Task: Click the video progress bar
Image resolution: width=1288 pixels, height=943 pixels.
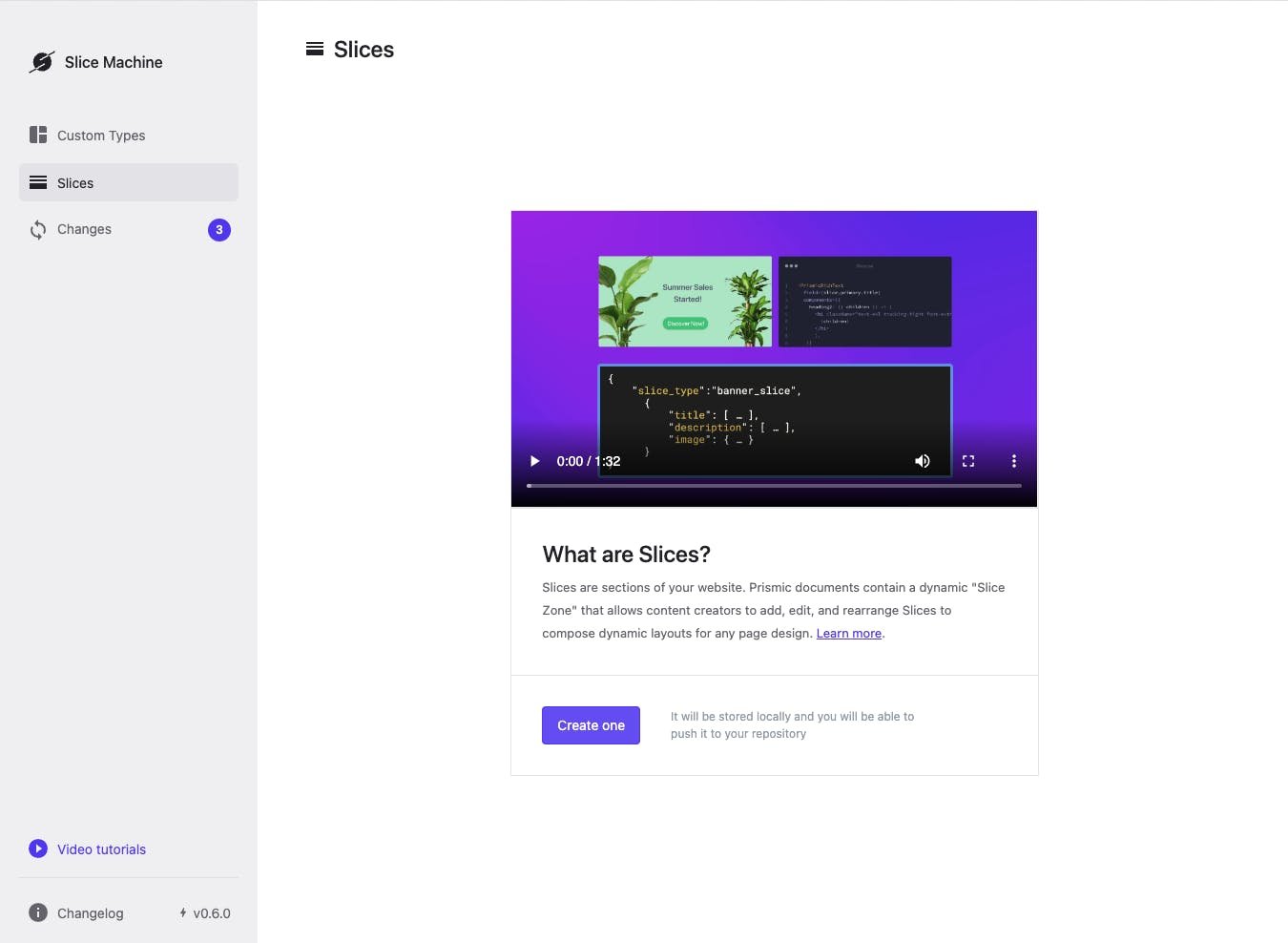Action: pyautogui.click(x=774, y=485)
